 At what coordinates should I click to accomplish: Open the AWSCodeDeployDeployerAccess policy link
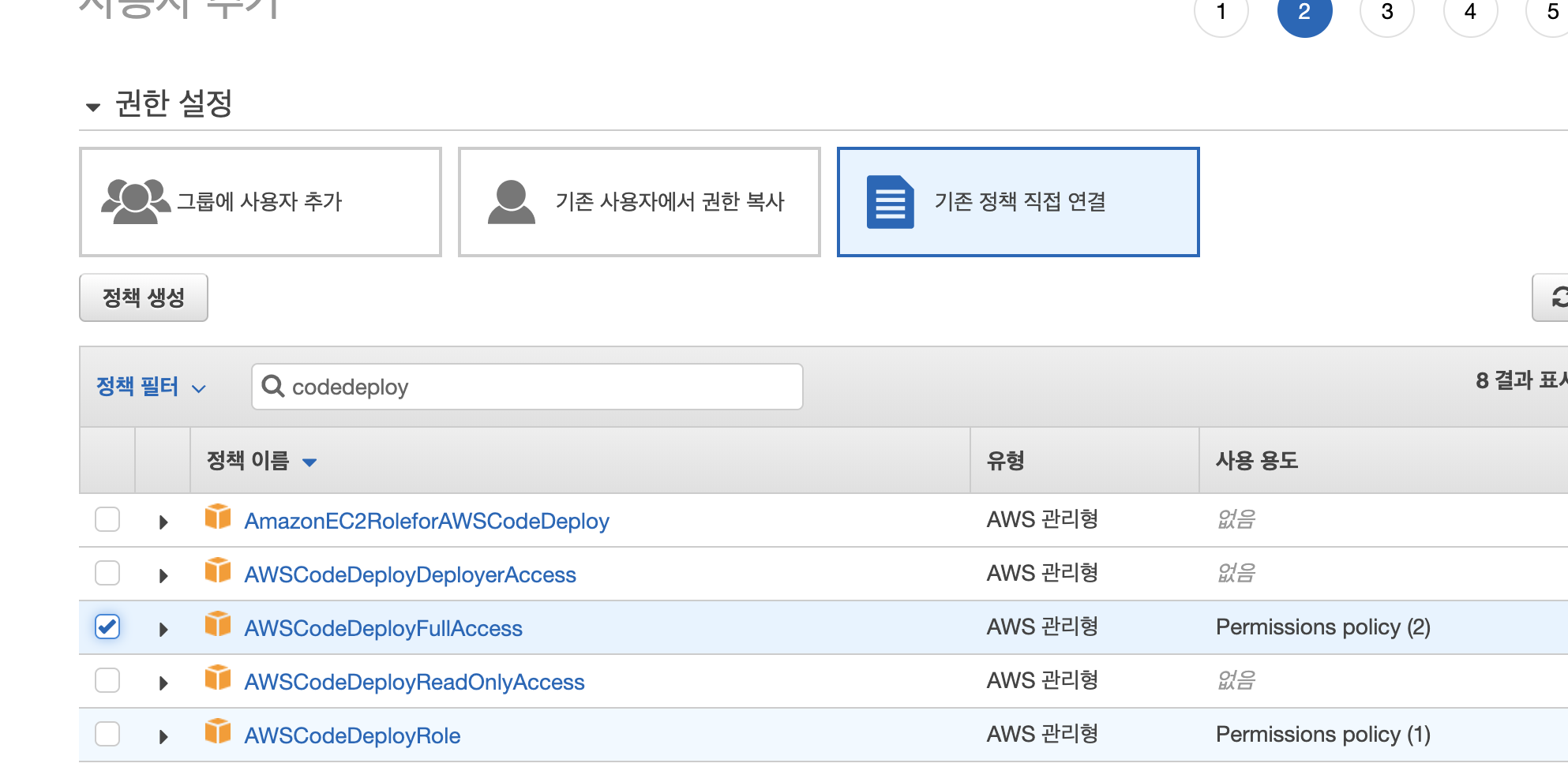pyautogui.click(x=410, y=574)
